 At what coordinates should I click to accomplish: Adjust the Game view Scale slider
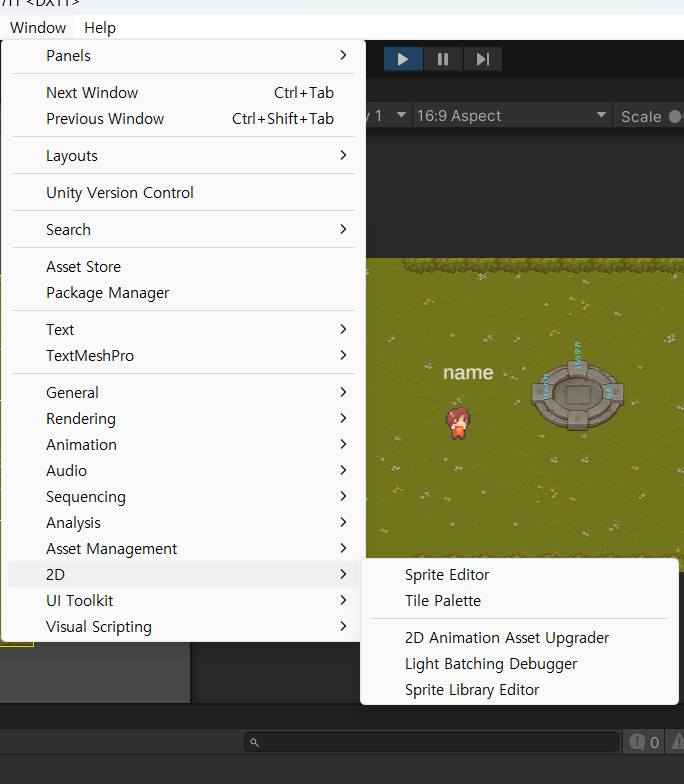pos(675,116)
